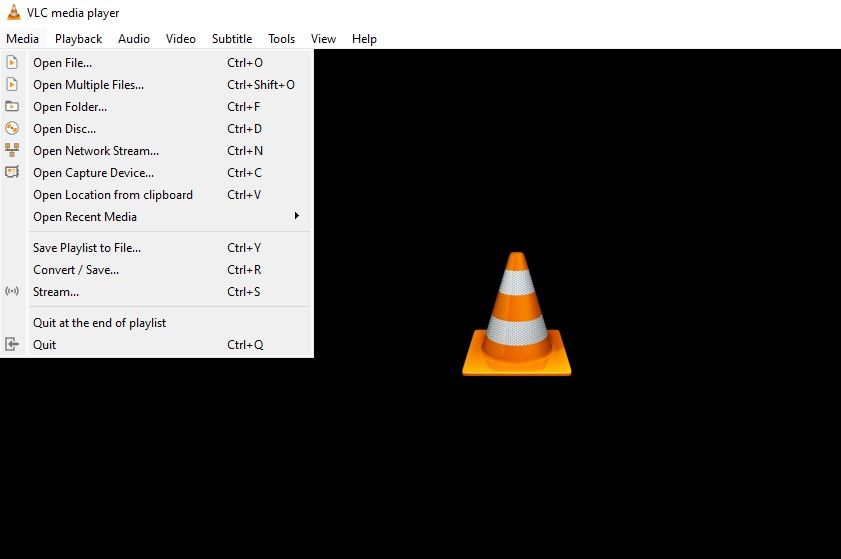The height and width of the screenshot is (559, 841).
Task: Open the Playback menu
Action: coord(78,39)
